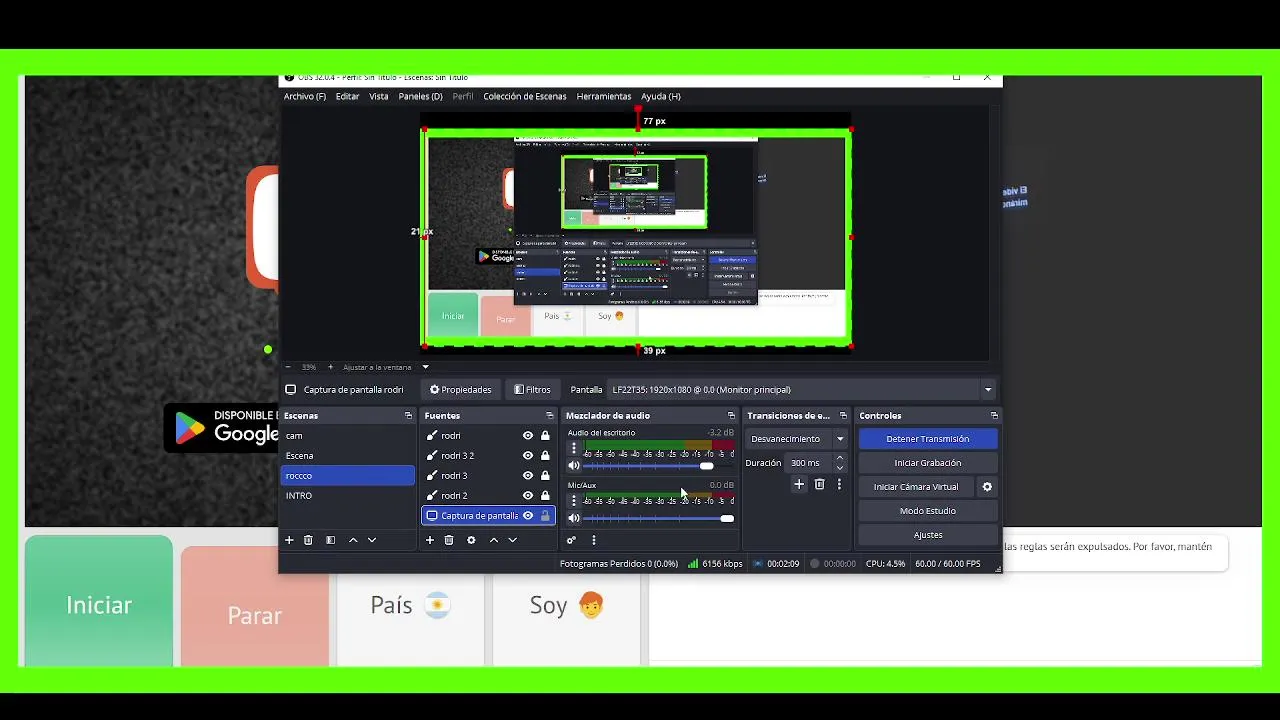
Task: Toggle visibility of the Captura de pantalla source
Action: point(528,516)
